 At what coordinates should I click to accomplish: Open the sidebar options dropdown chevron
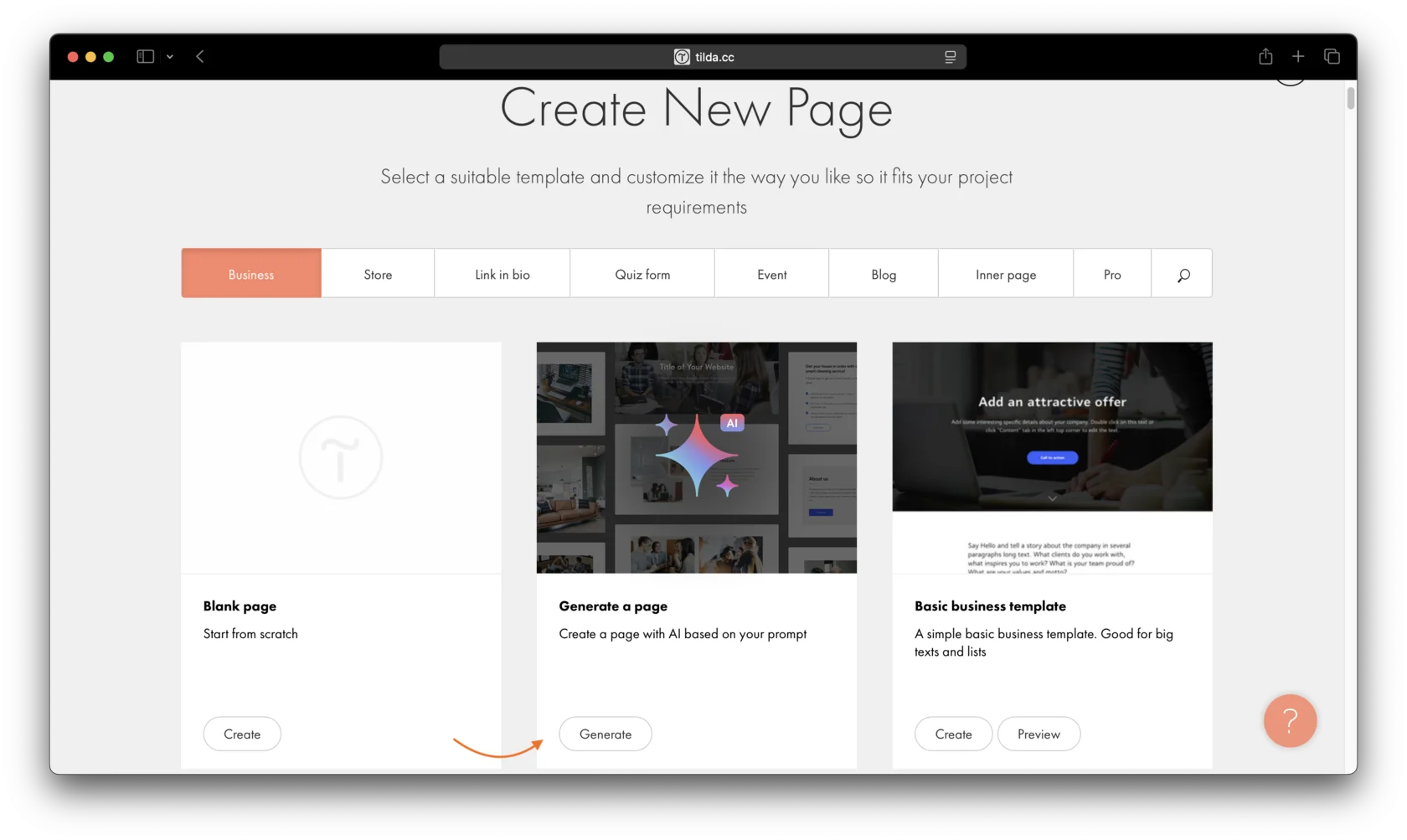170,57
